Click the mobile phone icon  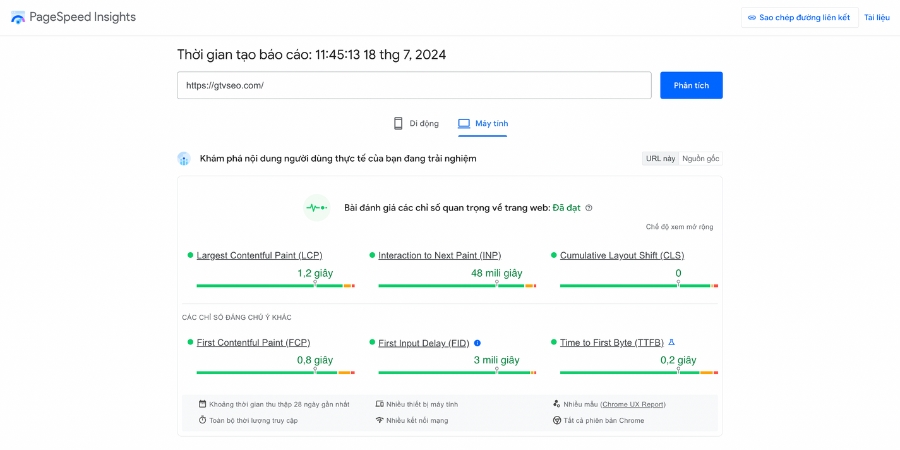pyautogui.click(x=398, y=123)
